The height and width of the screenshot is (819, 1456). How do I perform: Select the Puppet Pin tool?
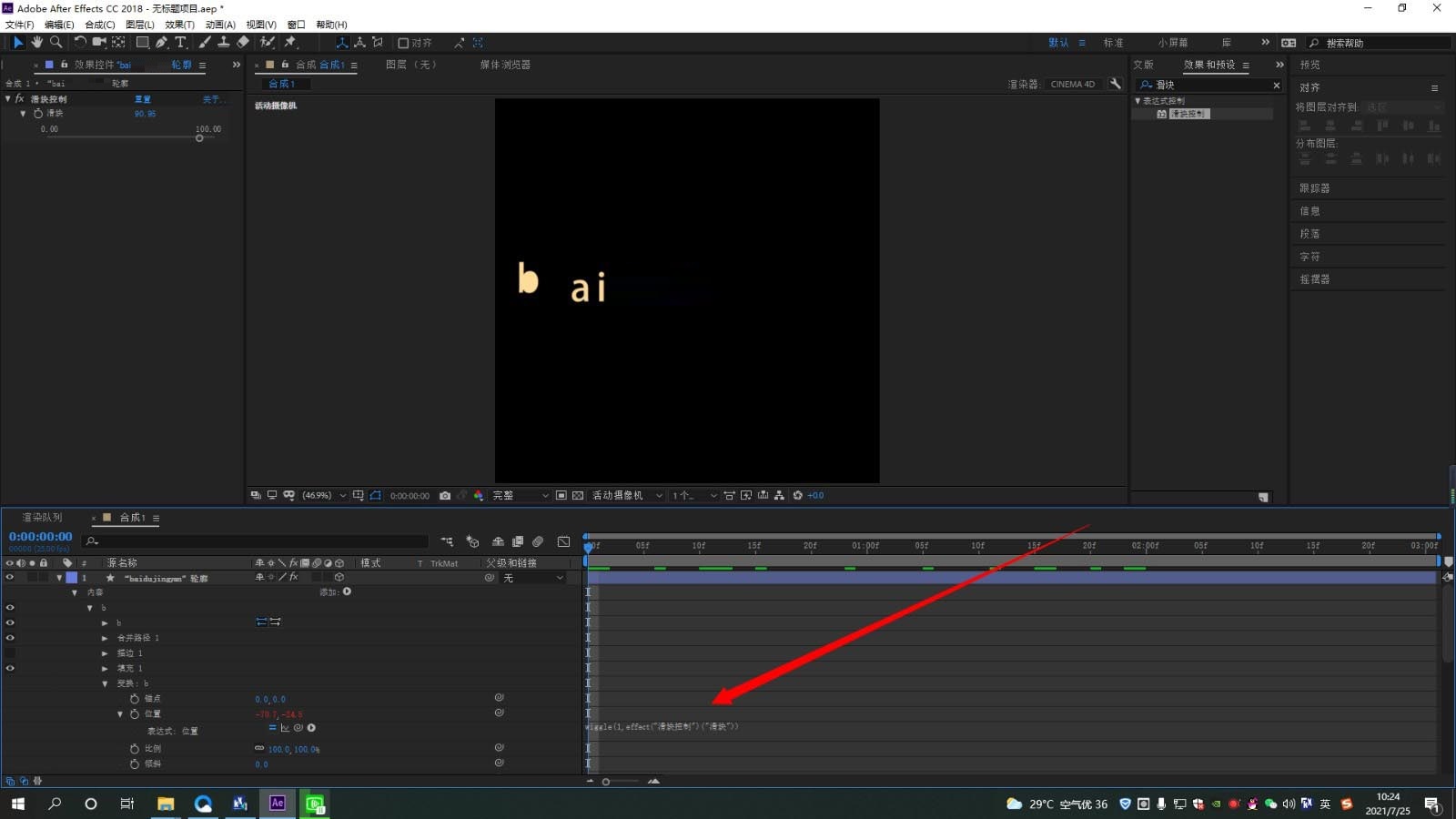click(x=290, y=42)
